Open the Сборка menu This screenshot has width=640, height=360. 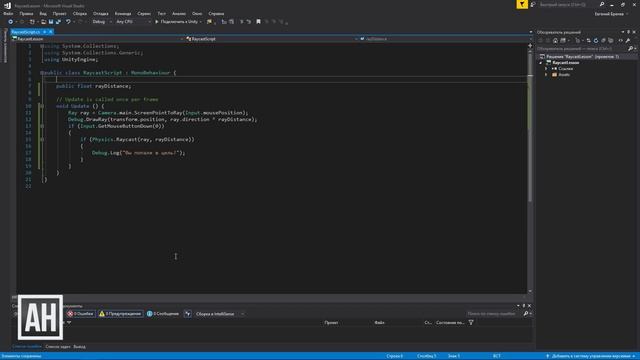coord(80,13)
